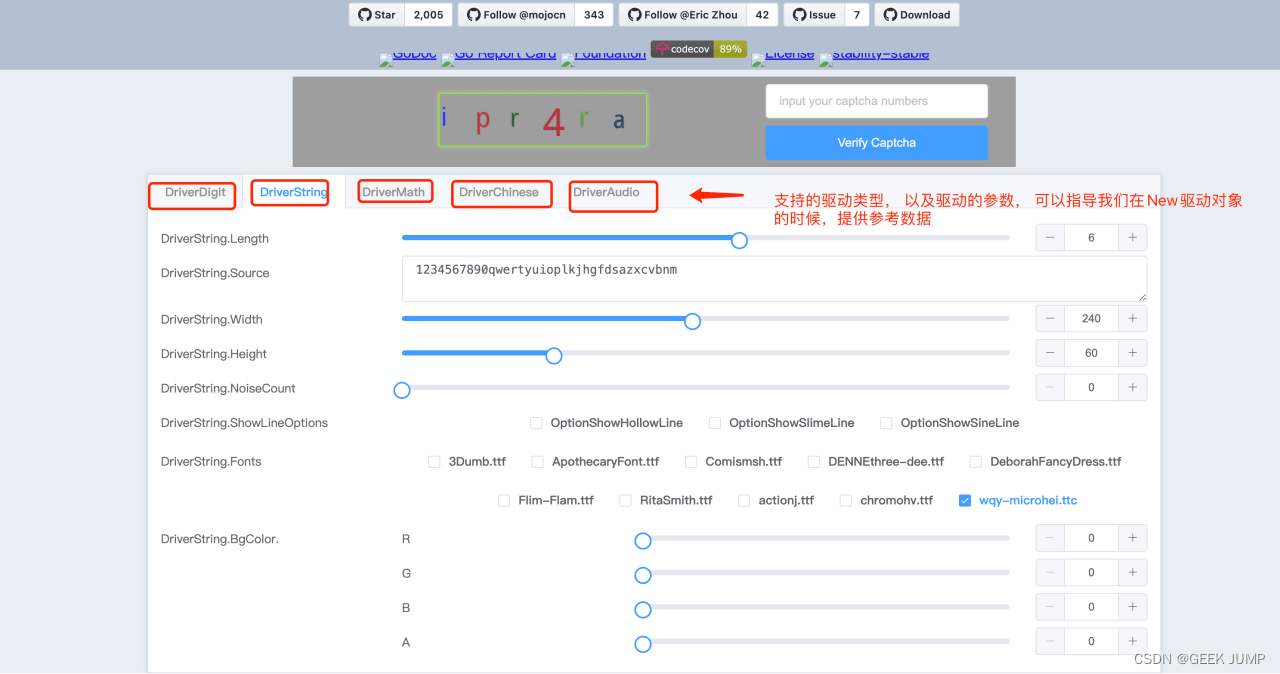Enable the OptionShowHollowLine checkbox
Screen dimensions: 1280x674
tap(537, 423)
